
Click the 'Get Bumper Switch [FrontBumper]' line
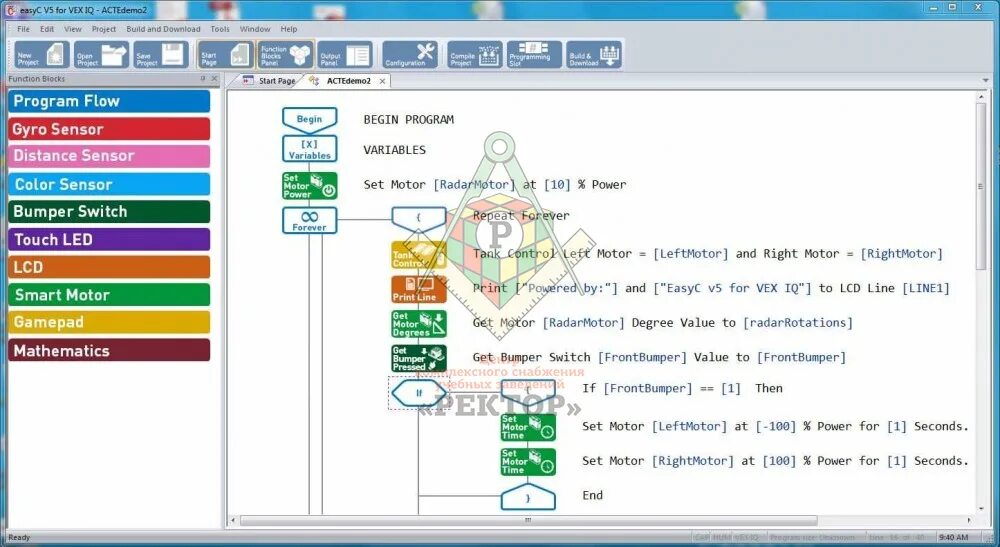(x=659, y=358)
